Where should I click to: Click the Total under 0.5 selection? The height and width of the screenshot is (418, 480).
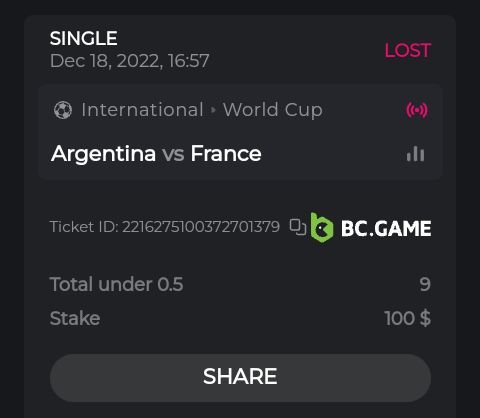click(116, 284)
